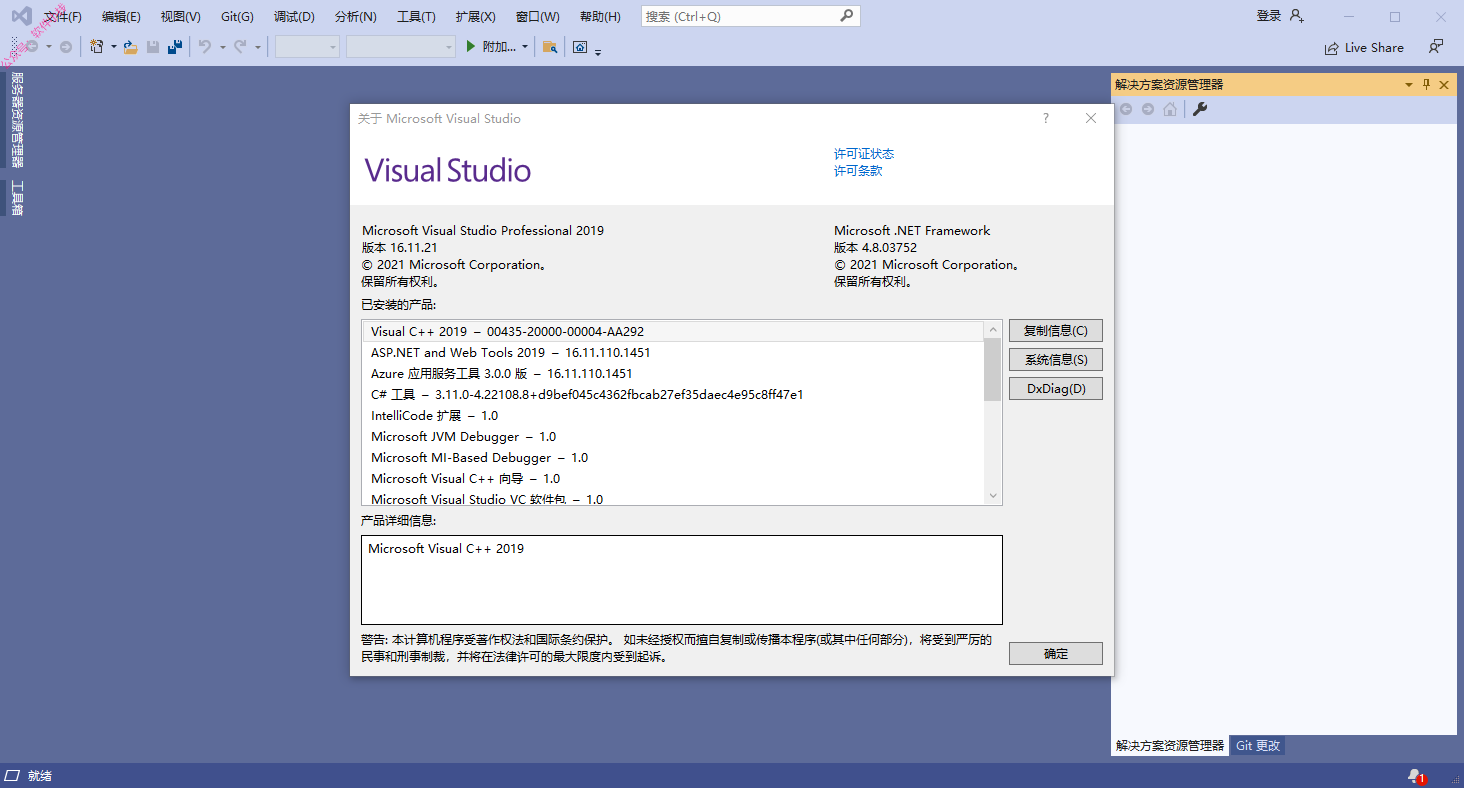
Task: Open the 许可条款 link
Action: (858, 171)
